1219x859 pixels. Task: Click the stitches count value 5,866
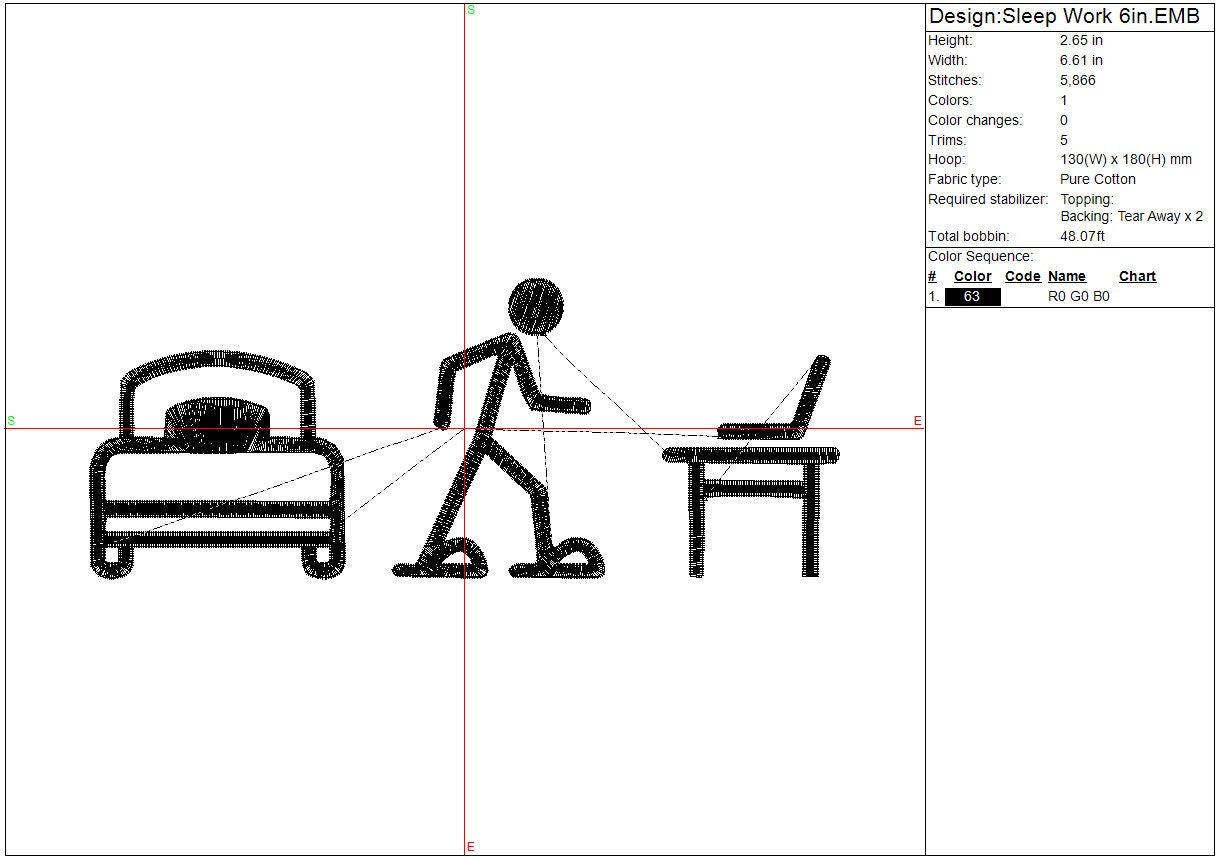point(1077,80)
